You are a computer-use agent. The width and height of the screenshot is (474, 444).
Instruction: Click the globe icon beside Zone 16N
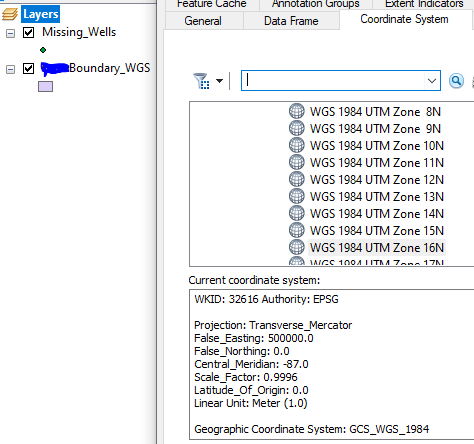297,247
